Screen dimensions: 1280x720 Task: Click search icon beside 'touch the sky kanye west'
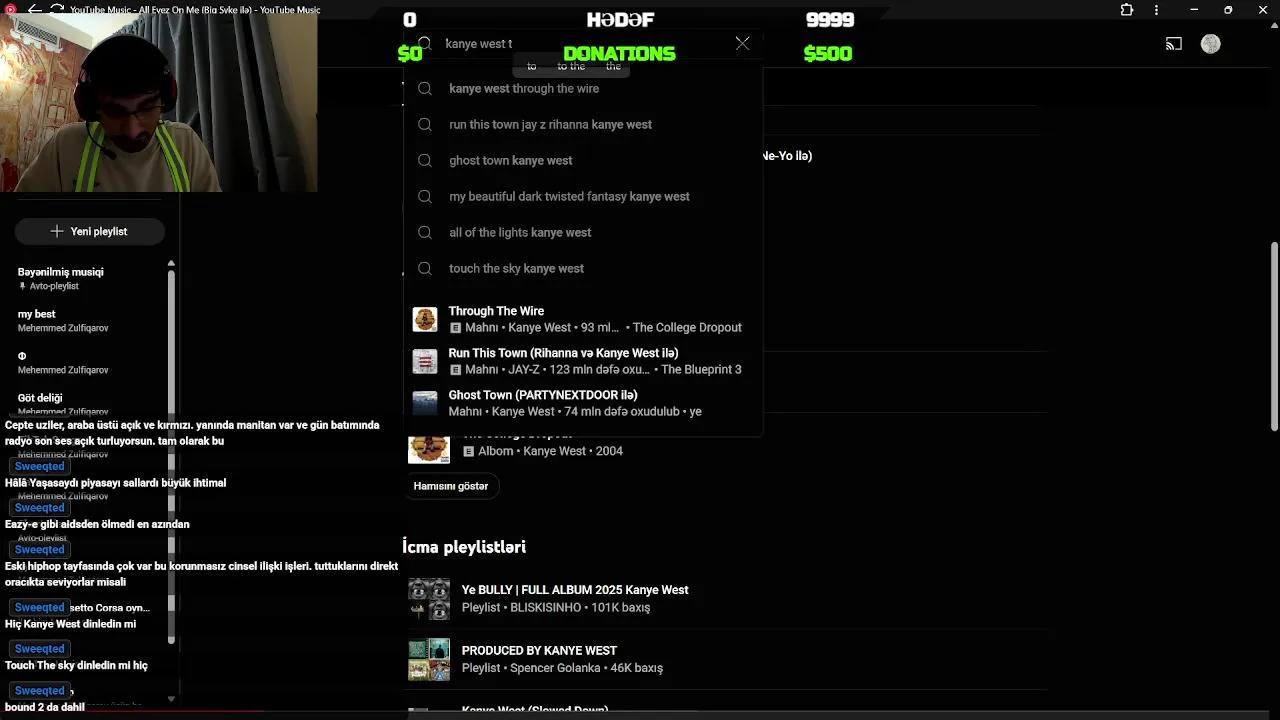(425, 269)
